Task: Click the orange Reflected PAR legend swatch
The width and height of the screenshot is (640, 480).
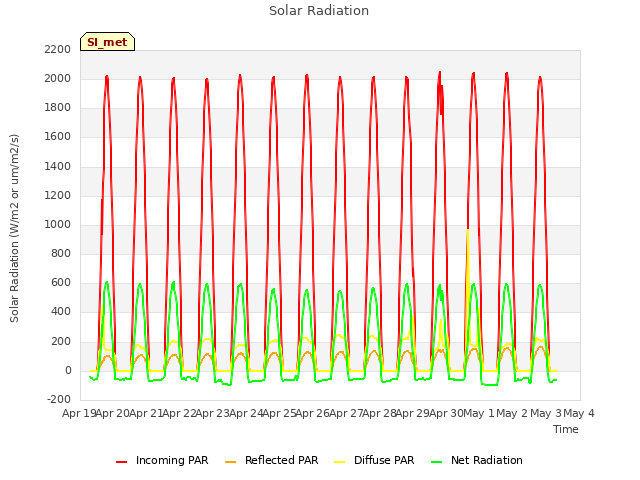Action: [x=231, y=462]
